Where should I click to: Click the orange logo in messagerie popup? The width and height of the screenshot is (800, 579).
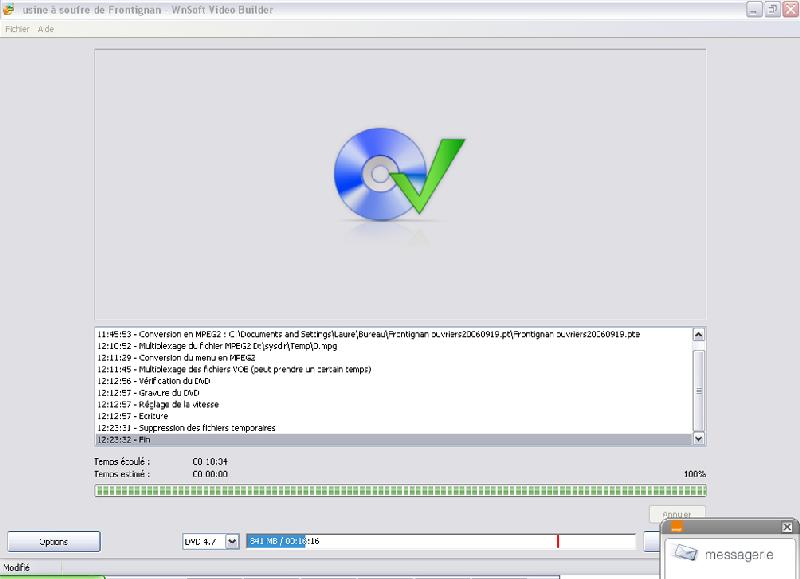[x=677, y=527]
